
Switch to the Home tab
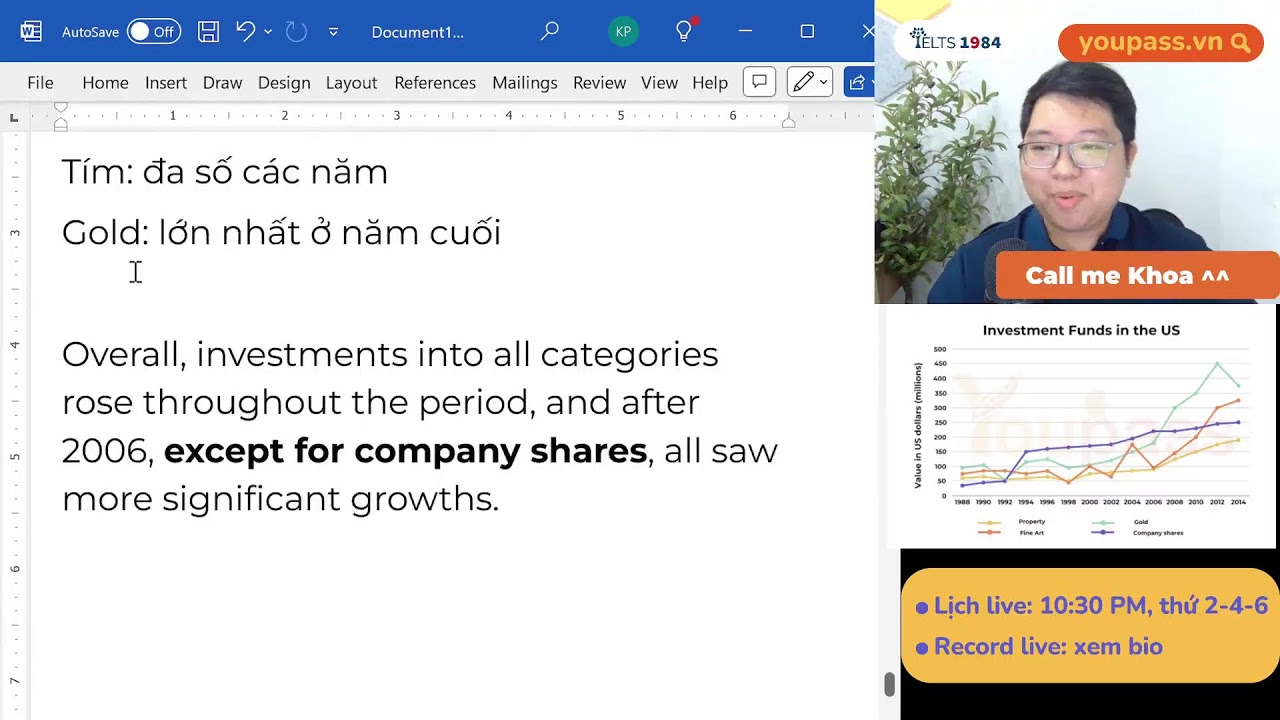(x=105, y=83)
